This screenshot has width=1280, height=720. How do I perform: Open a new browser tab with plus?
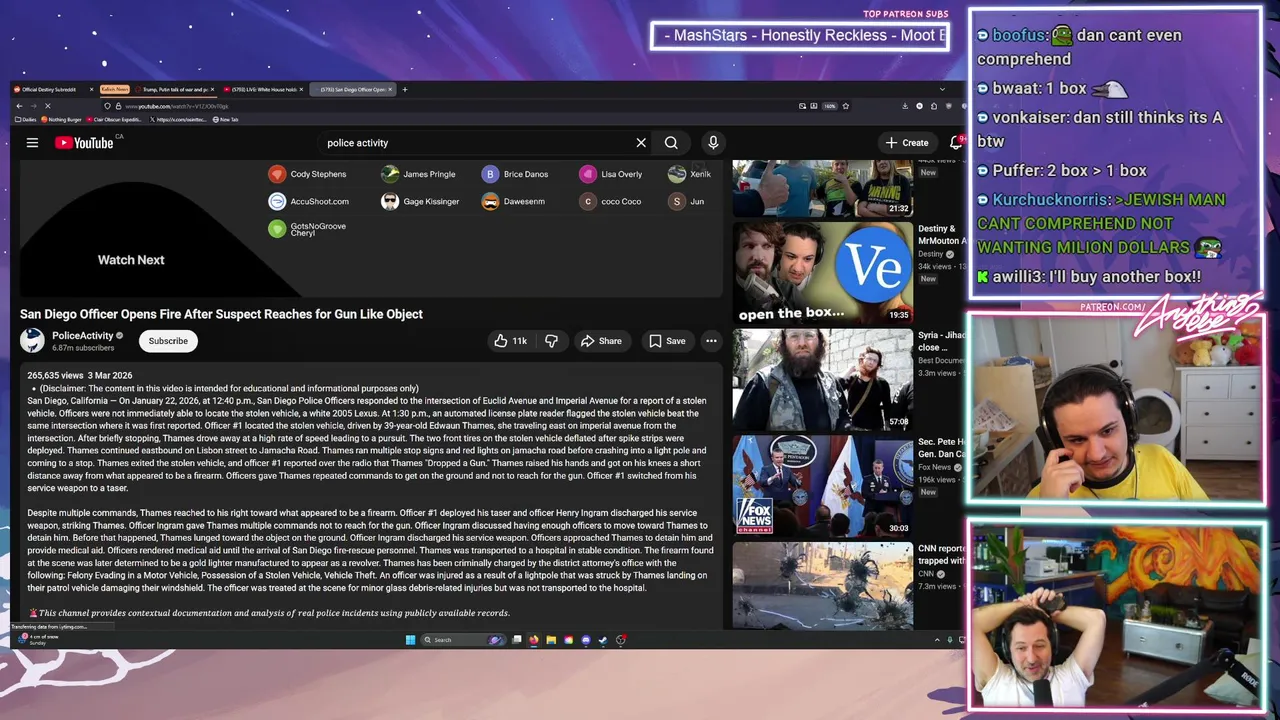tap(404, 89)
